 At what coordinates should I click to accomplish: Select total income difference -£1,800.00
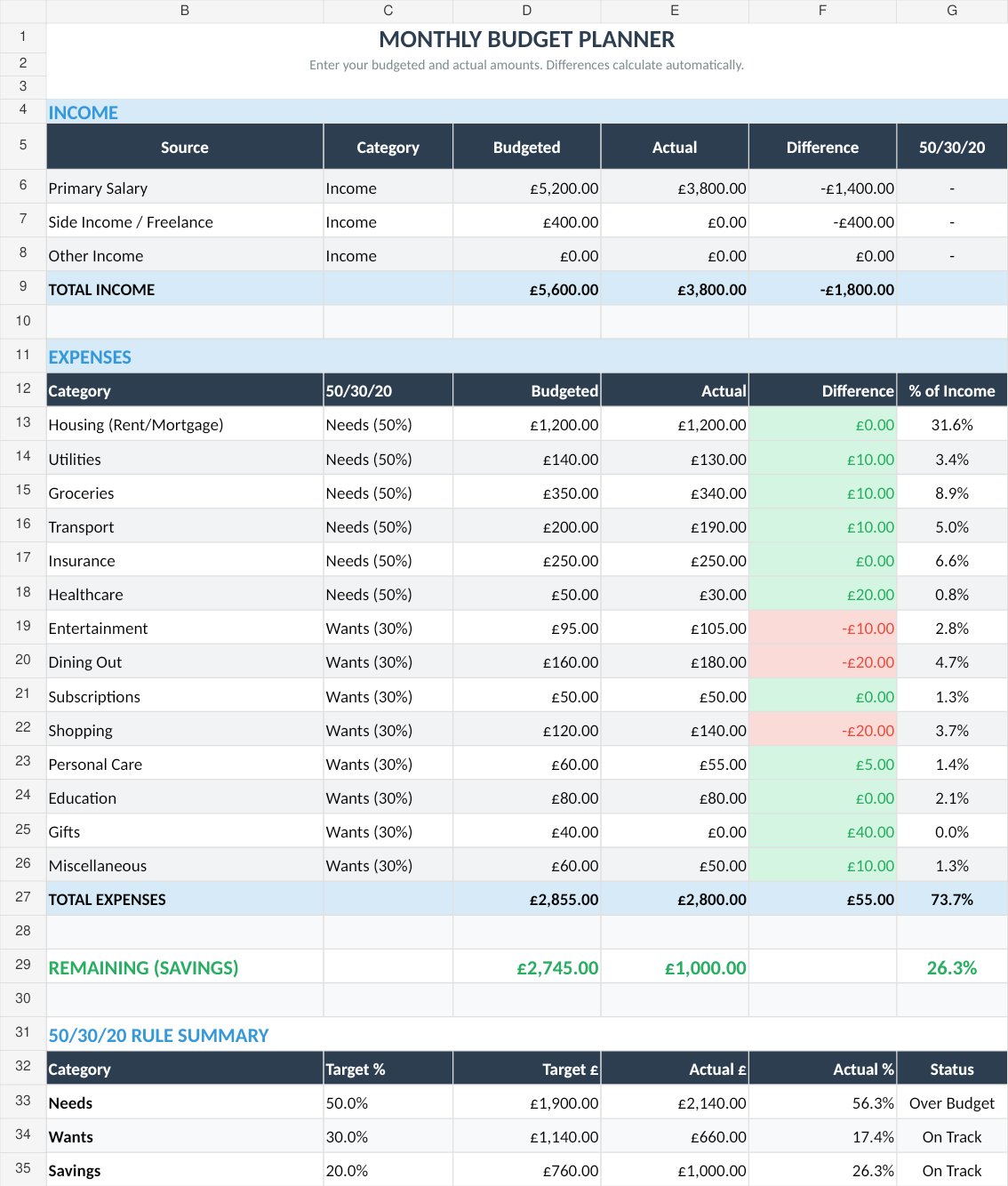tap(822, 289)
